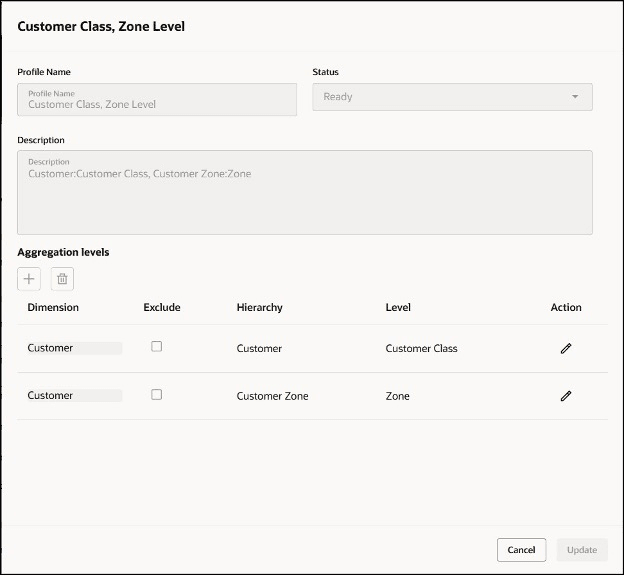Focus the Description text area
Viewport: 624px width, 576px height.
click(305, 192)
